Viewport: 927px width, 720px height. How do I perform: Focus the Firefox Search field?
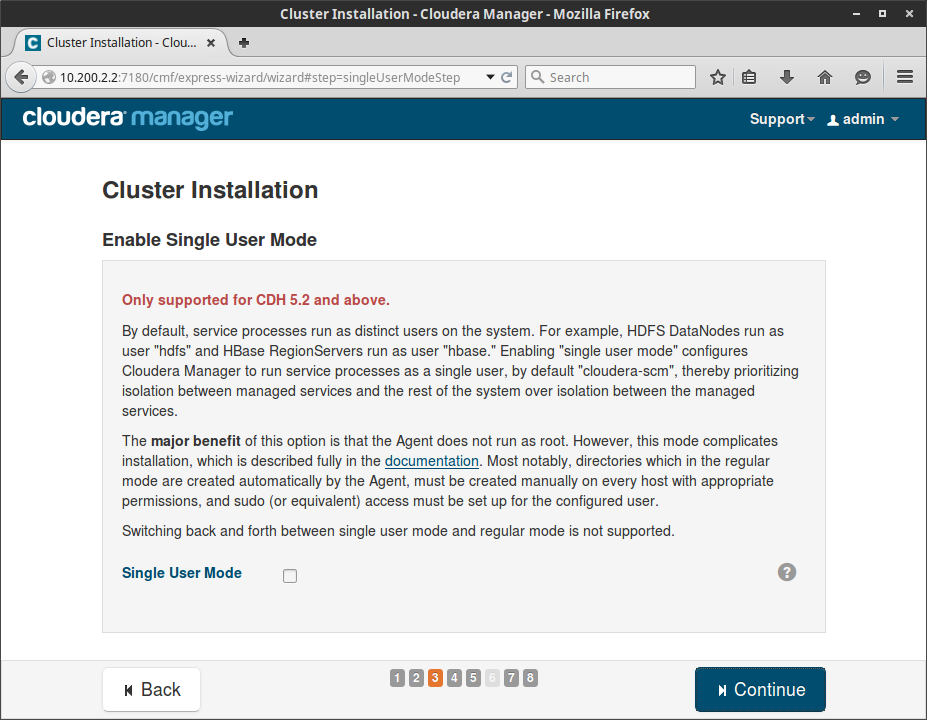610,77
